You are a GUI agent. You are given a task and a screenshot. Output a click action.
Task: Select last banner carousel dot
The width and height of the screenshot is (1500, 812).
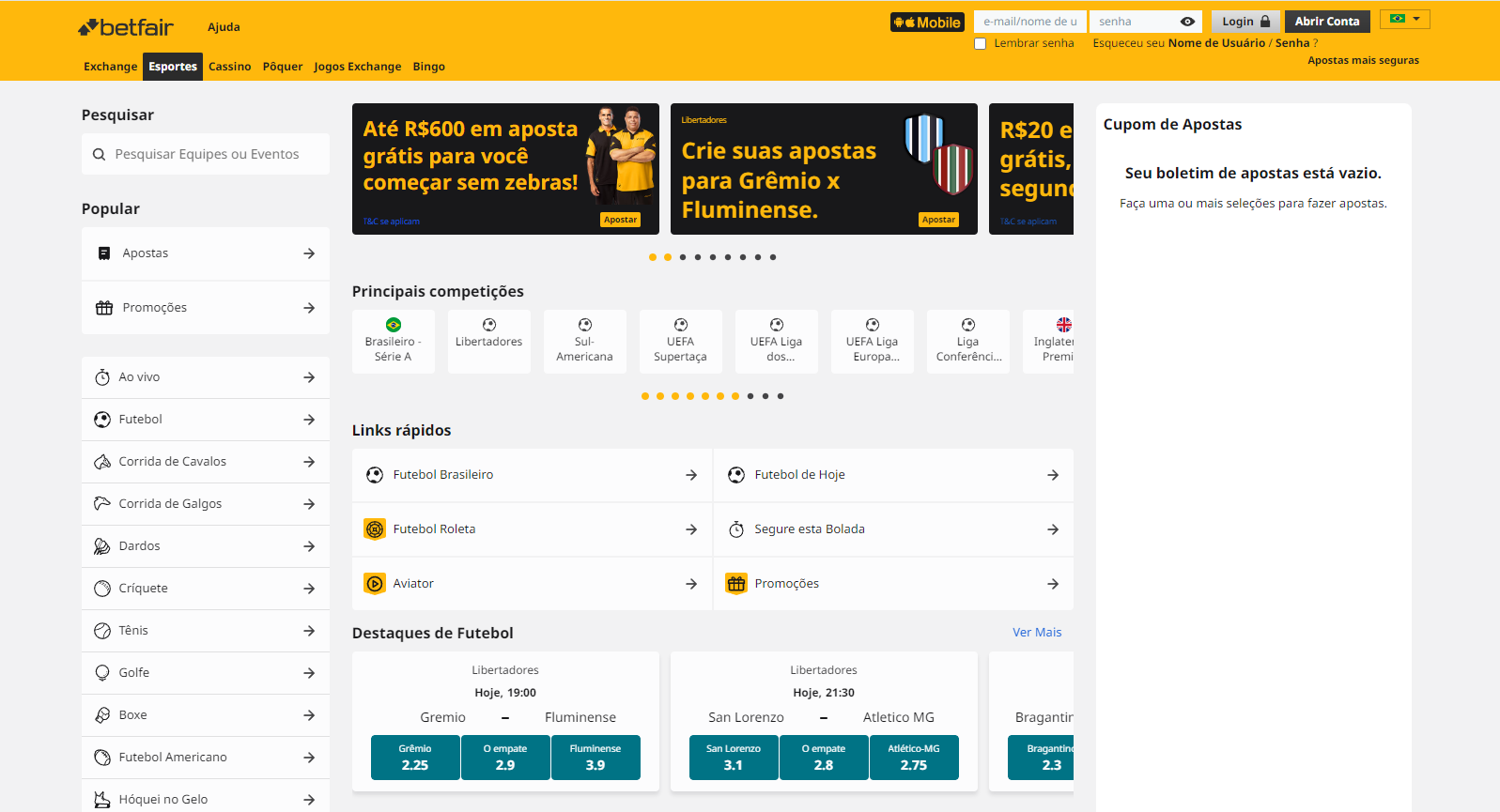773,257
